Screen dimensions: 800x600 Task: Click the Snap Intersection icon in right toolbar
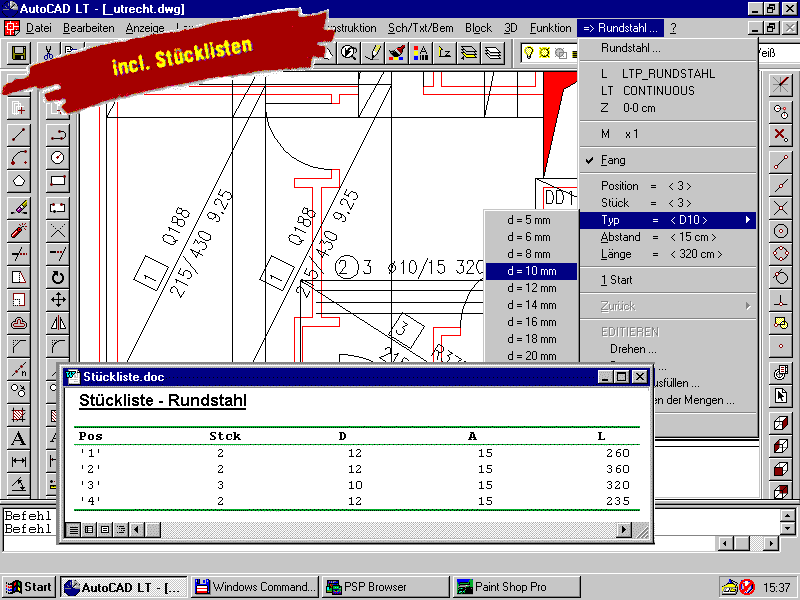(781, 208)
